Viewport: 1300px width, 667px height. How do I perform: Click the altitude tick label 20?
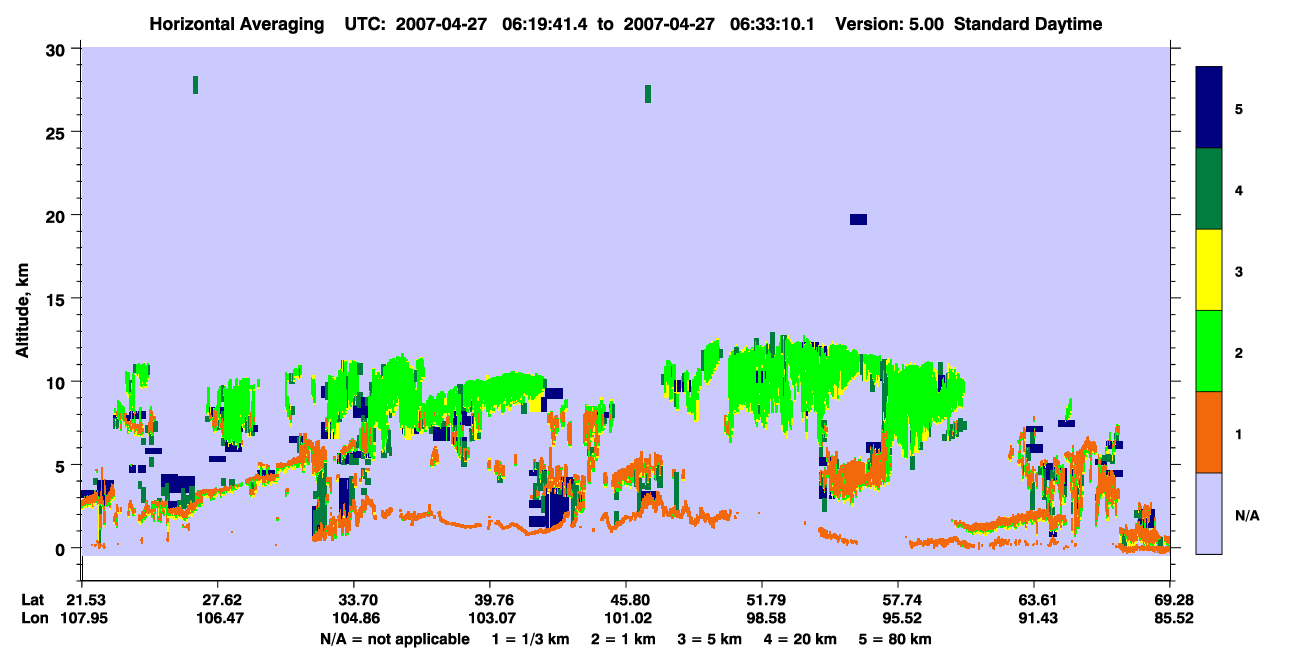point(58,215)
